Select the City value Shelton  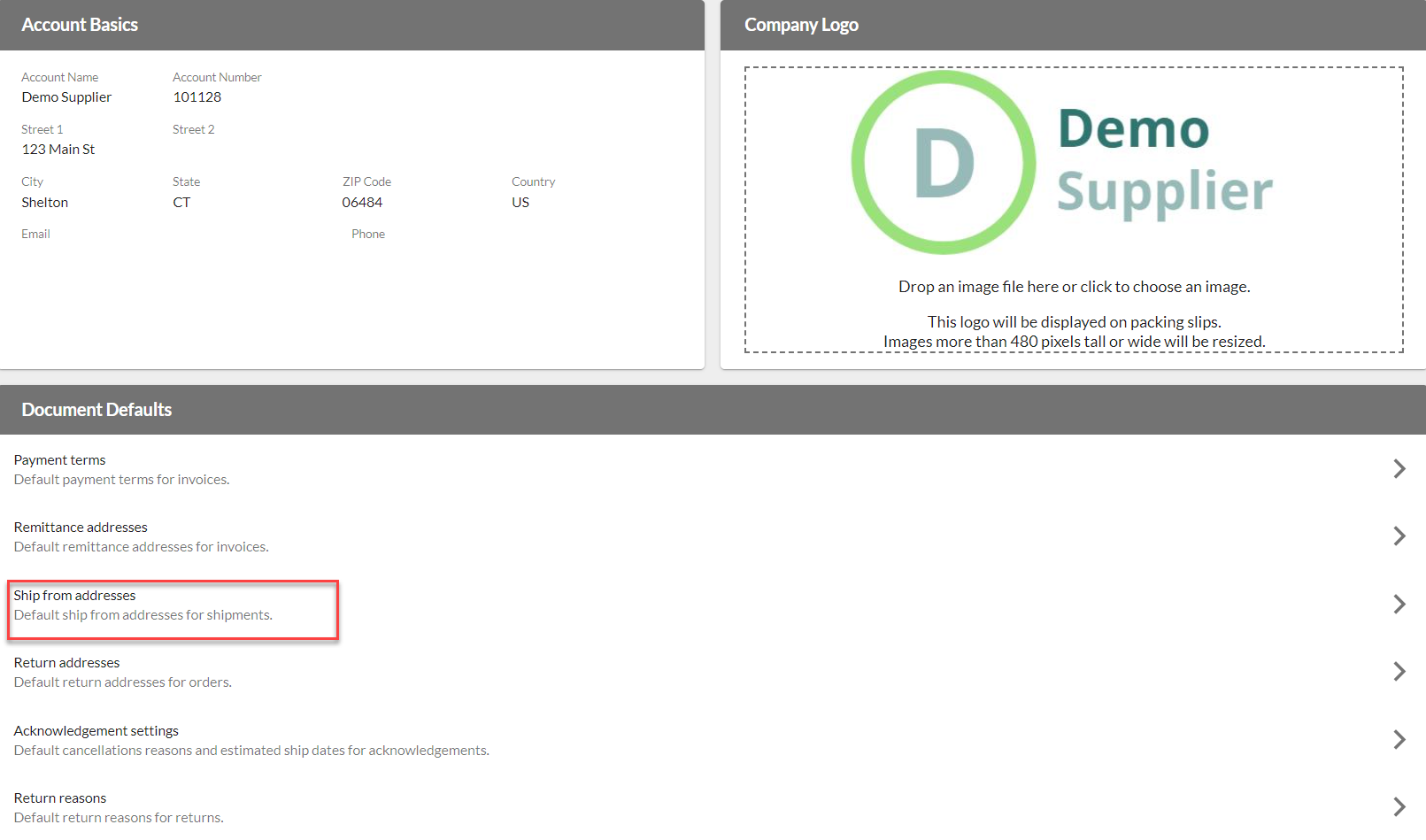coord(45,203)
